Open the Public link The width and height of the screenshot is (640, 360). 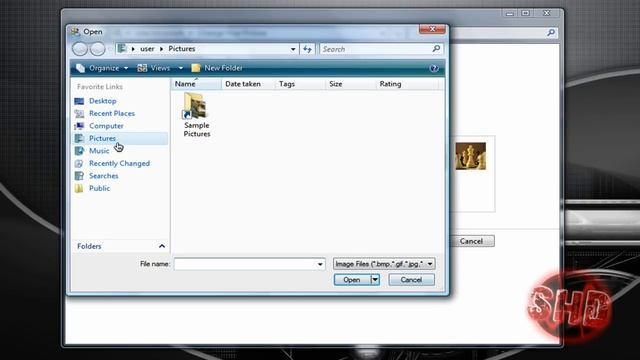pyautogui.click(x=100, y=188)
